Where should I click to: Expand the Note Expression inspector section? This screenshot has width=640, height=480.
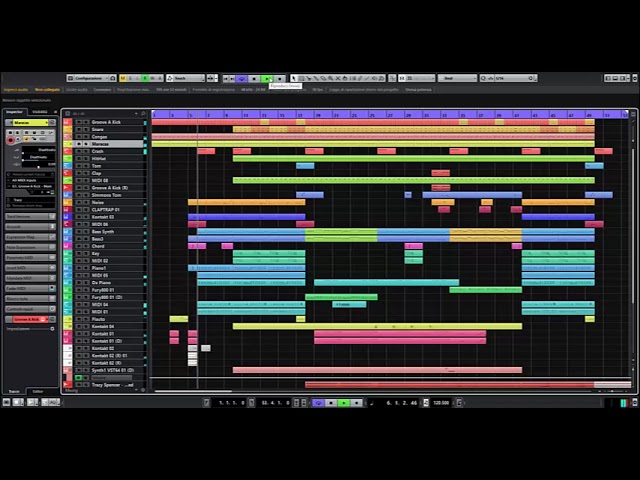(x=30, y=247)
